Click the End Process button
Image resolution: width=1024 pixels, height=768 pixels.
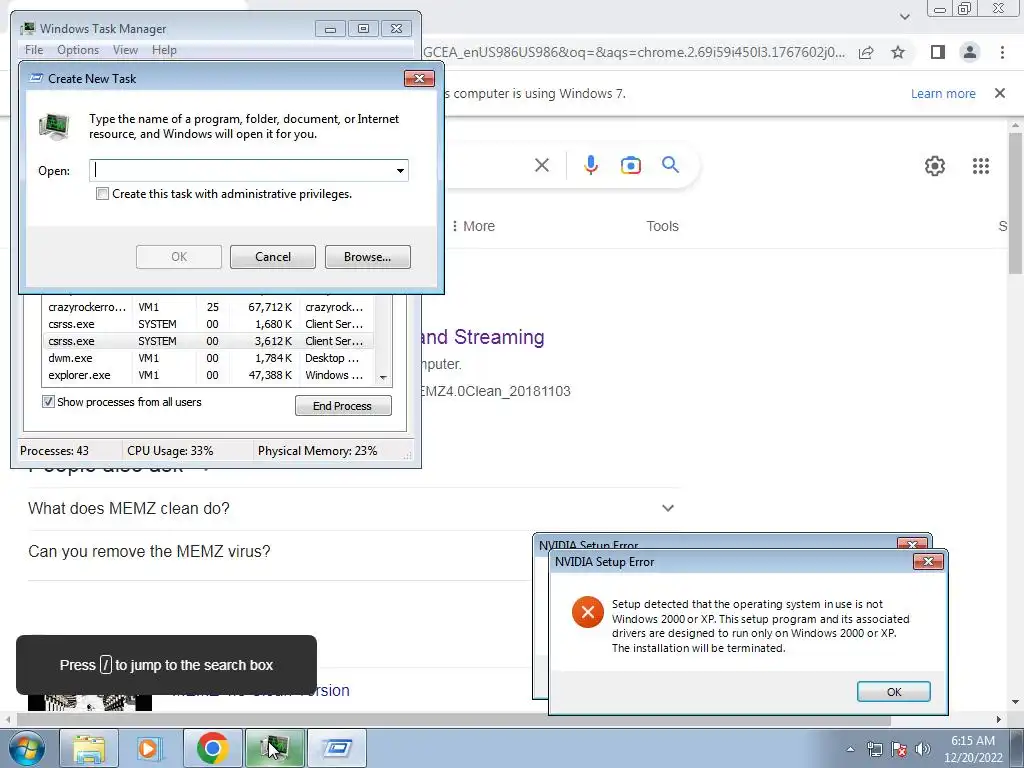pyautogui.click(x=343, y=406)
